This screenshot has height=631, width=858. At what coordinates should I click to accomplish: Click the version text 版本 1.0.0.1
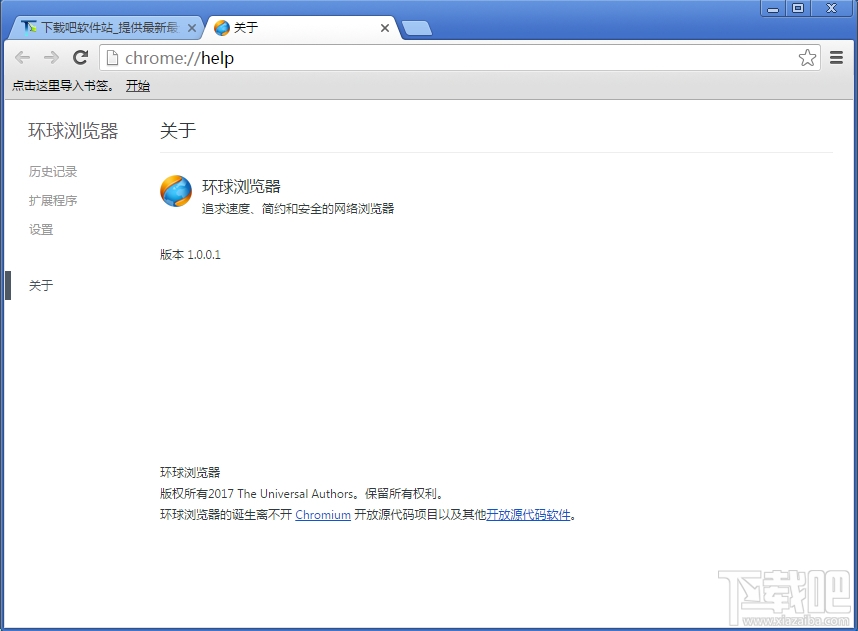(190, 254)
